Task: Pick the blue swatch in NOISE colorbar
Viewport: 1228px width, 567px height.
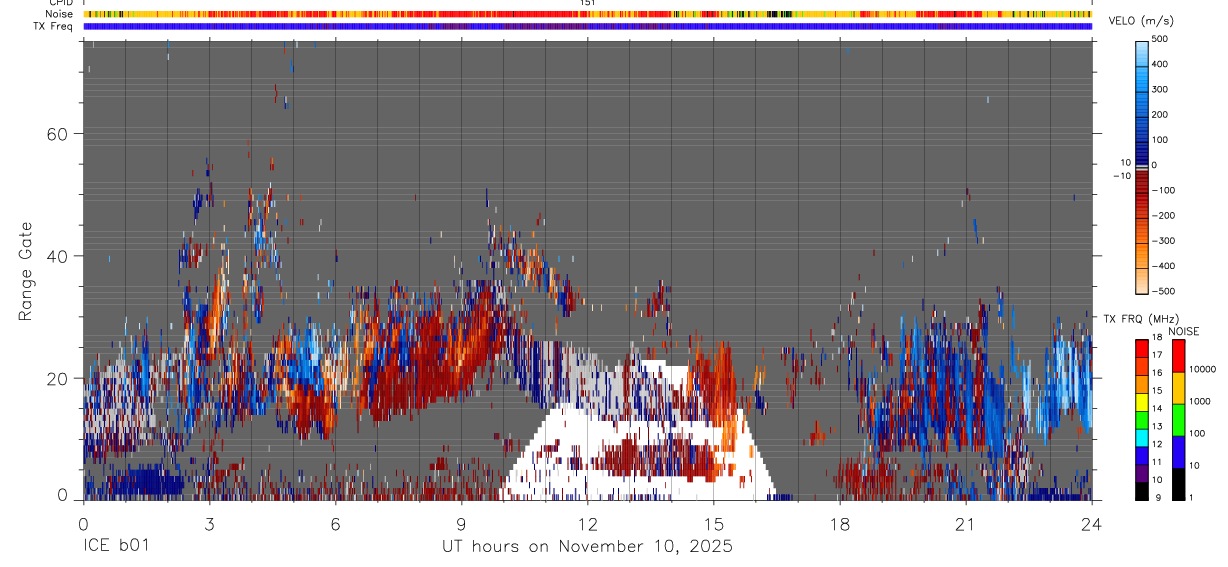Action: click(1179, 452)
